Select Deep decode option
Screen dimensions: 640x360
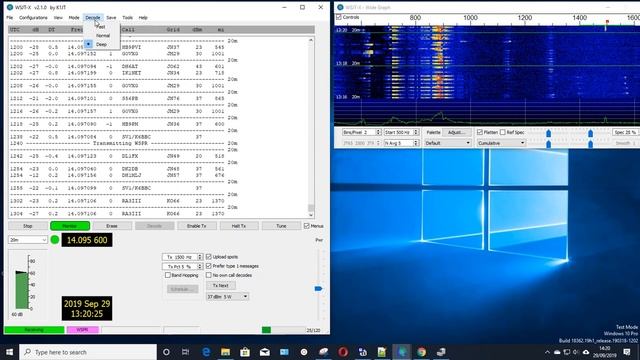(101, 44)
